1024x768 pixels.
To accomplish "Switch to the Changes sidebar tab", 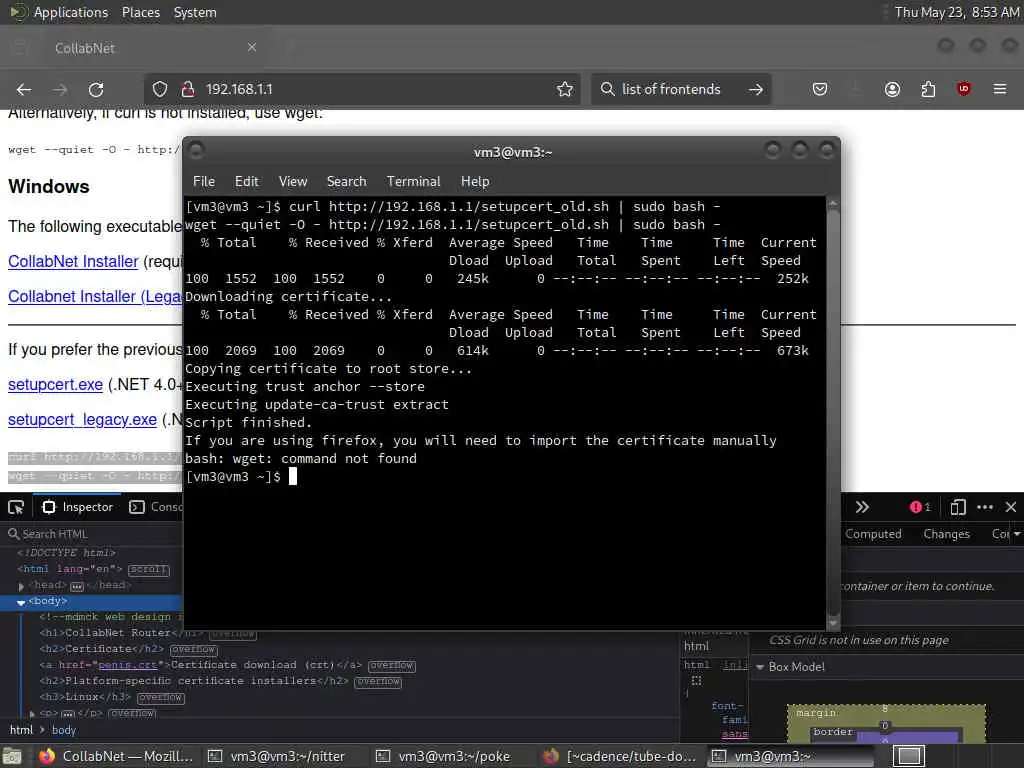I will pos(946,534).
